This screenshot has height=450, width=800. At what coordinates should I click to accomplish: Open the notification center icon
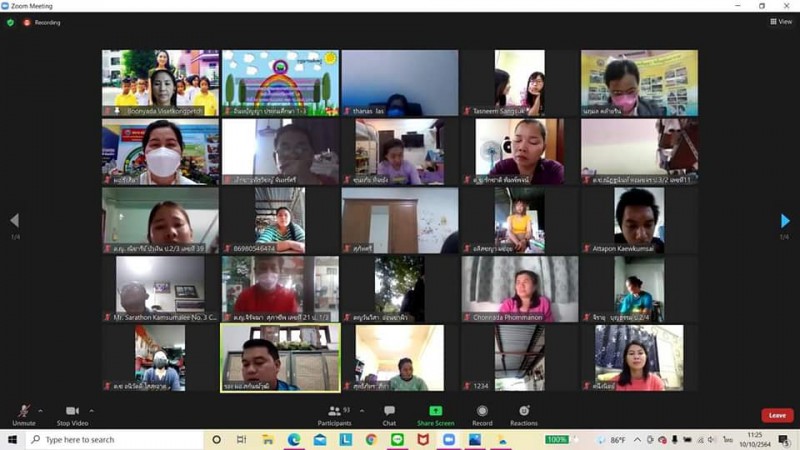tap(784, 440)
